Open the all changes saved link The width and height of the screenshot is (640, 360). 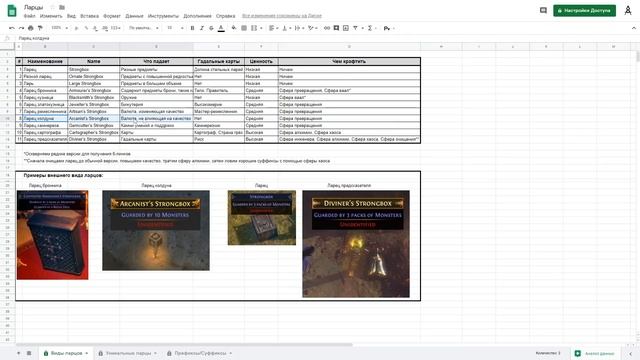[282, 16]
